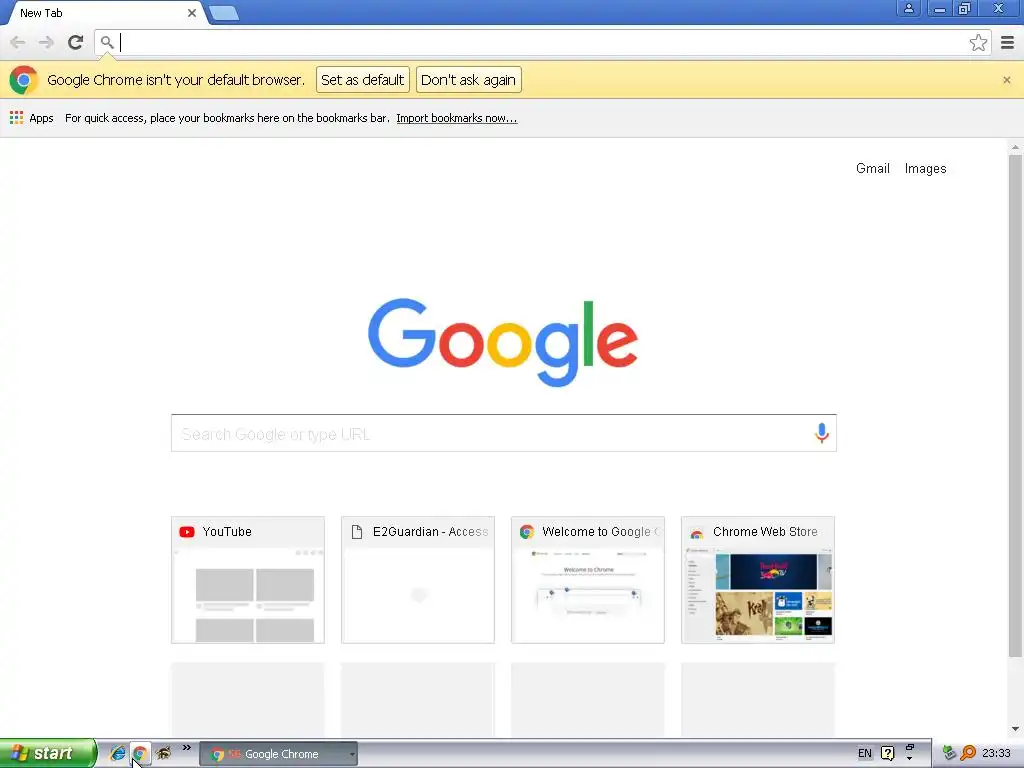The height and width of the screenshot is (768, 1024).
Task: Click the Search Google or type URL box
Action: click(503, 433)
